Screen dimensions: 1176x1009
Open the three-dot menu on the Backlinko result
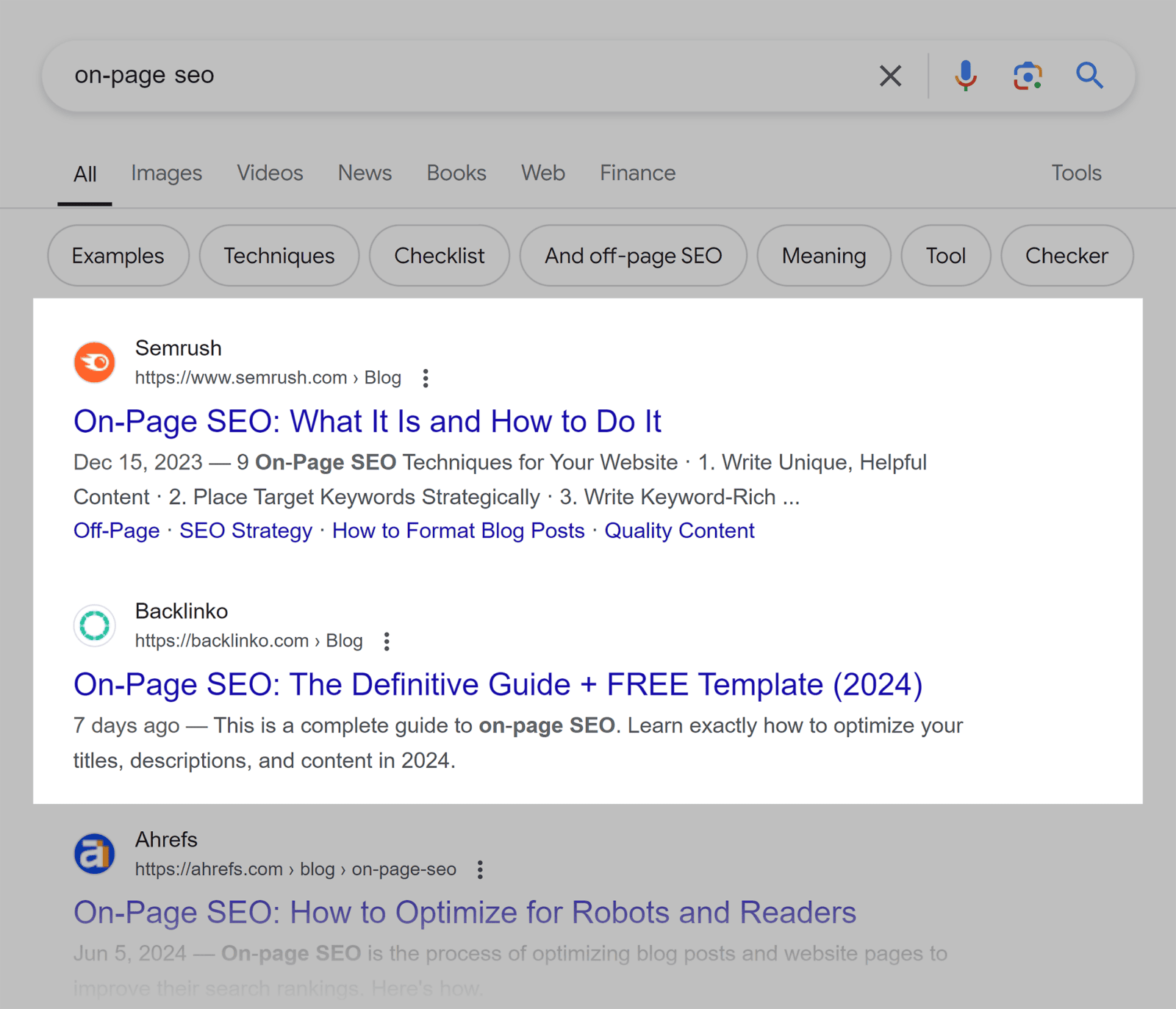[x=386, y=641]
